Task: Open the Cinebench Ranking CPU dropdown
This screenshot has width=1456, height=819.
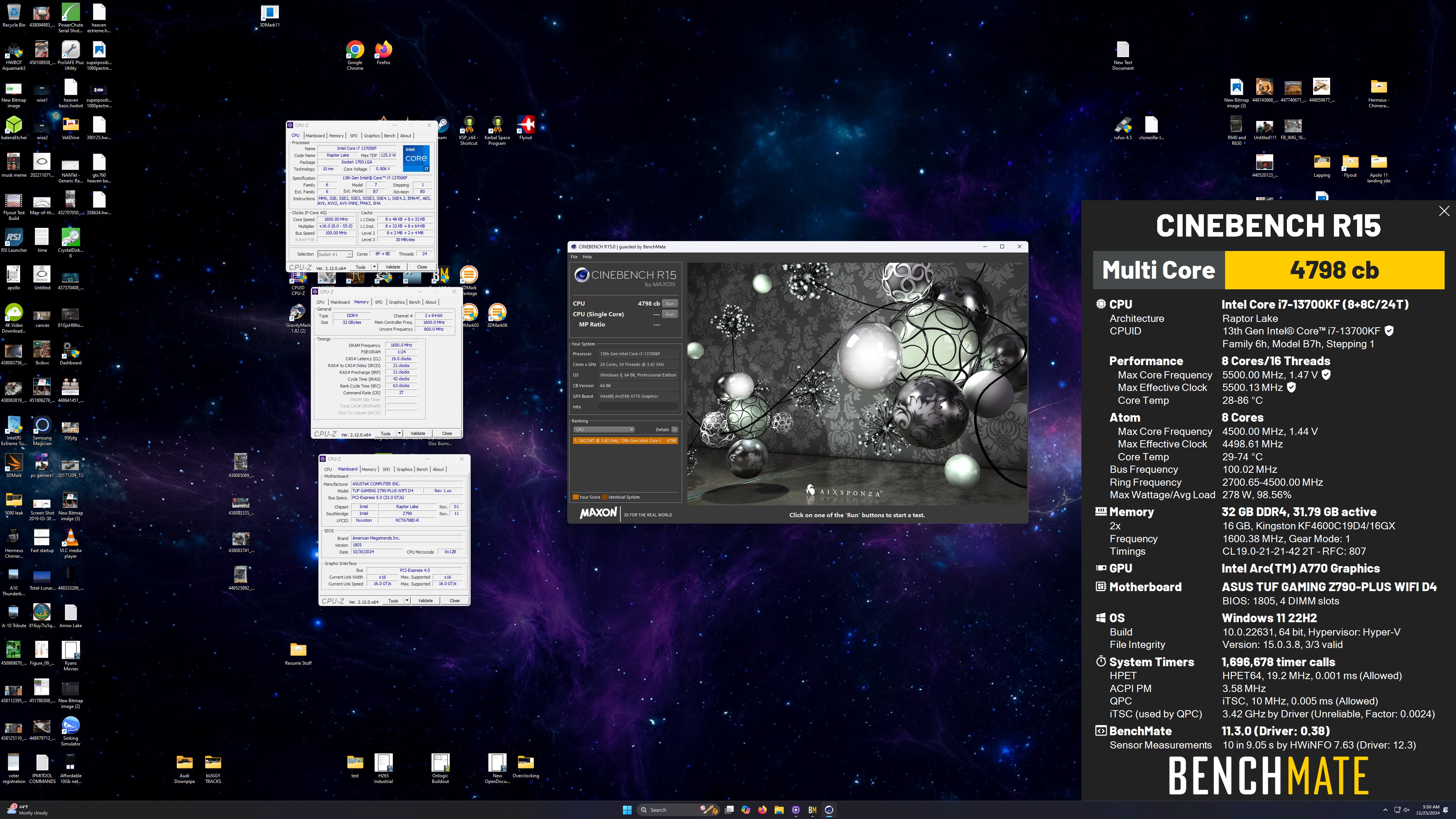Action: [604, 430]
